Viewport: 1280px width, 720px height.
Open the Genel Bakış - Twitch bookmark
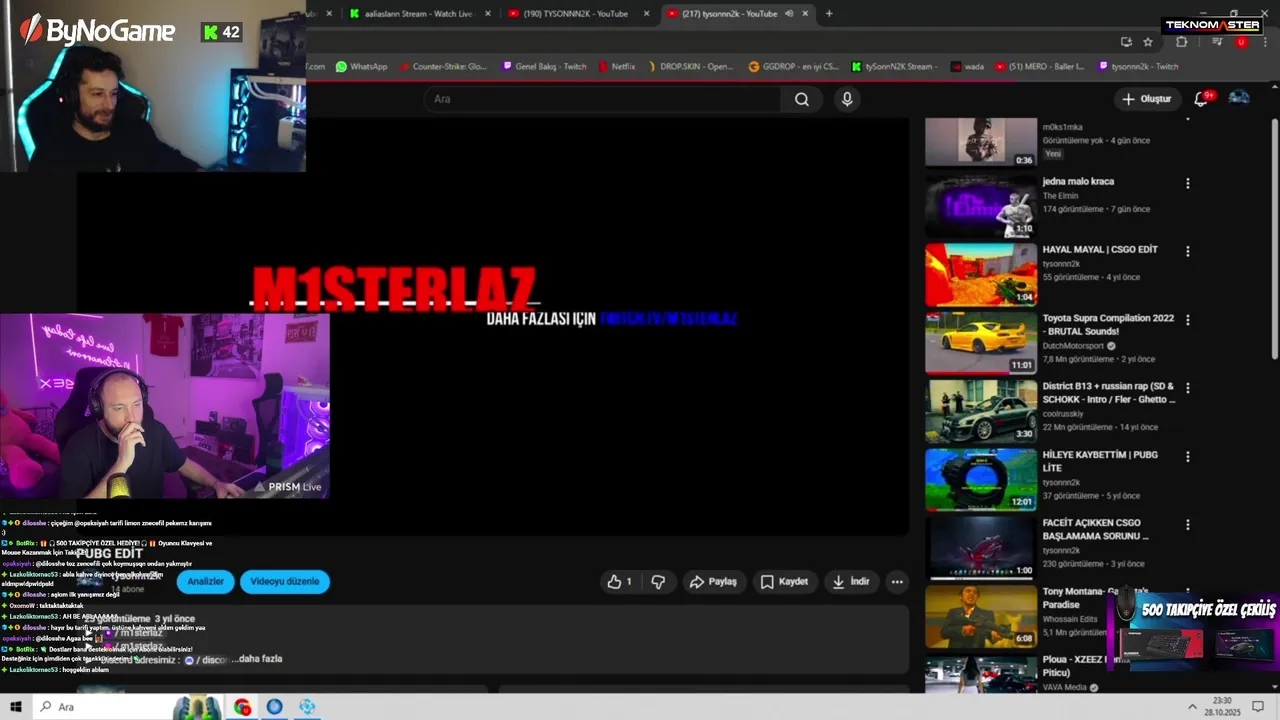click(x=544, y=67)
